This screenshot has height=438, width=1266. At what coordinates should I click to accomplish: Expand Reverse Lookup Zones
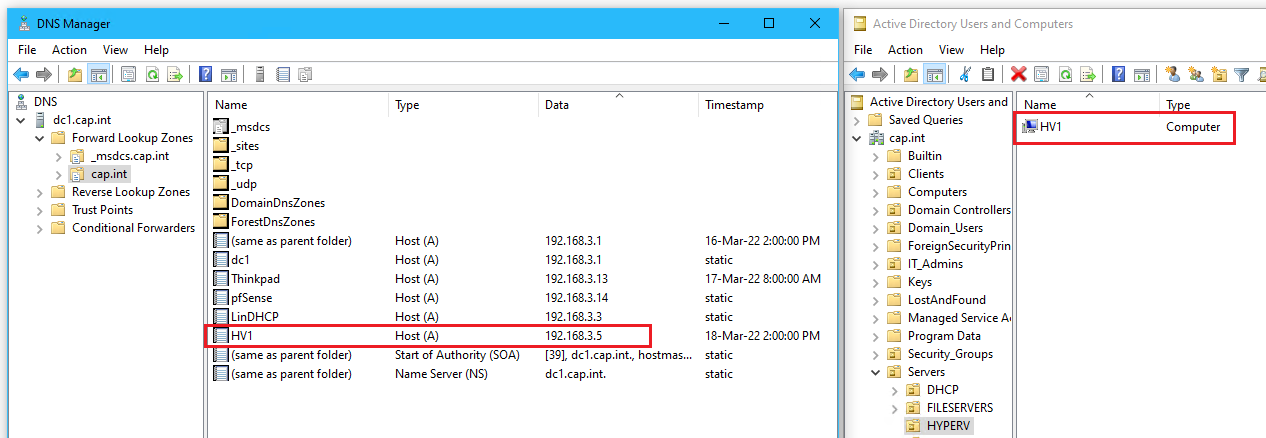click(x=40, y=192)
